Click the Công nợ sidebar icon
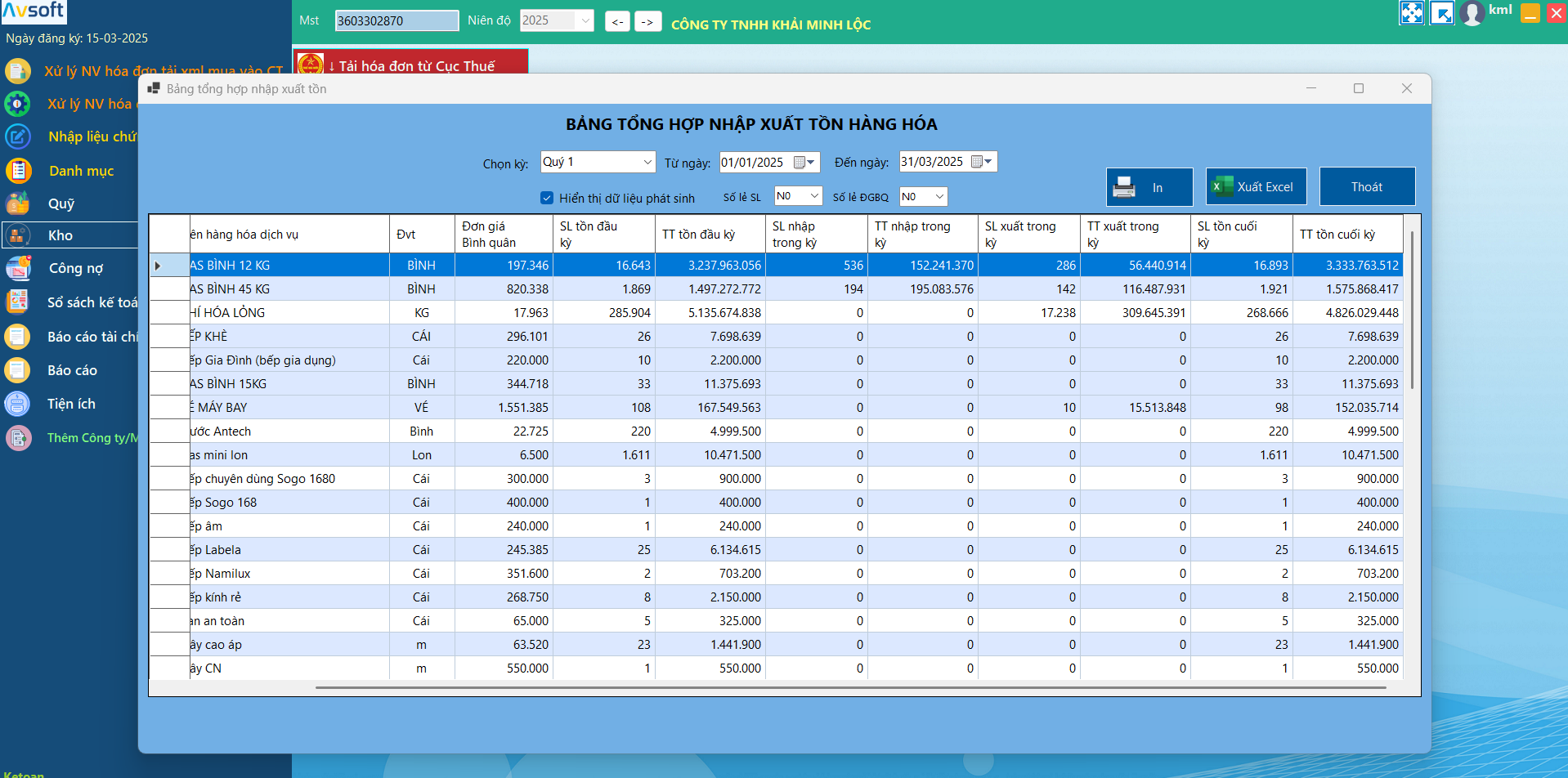The image size is (1568, 778). click(18, 268)
